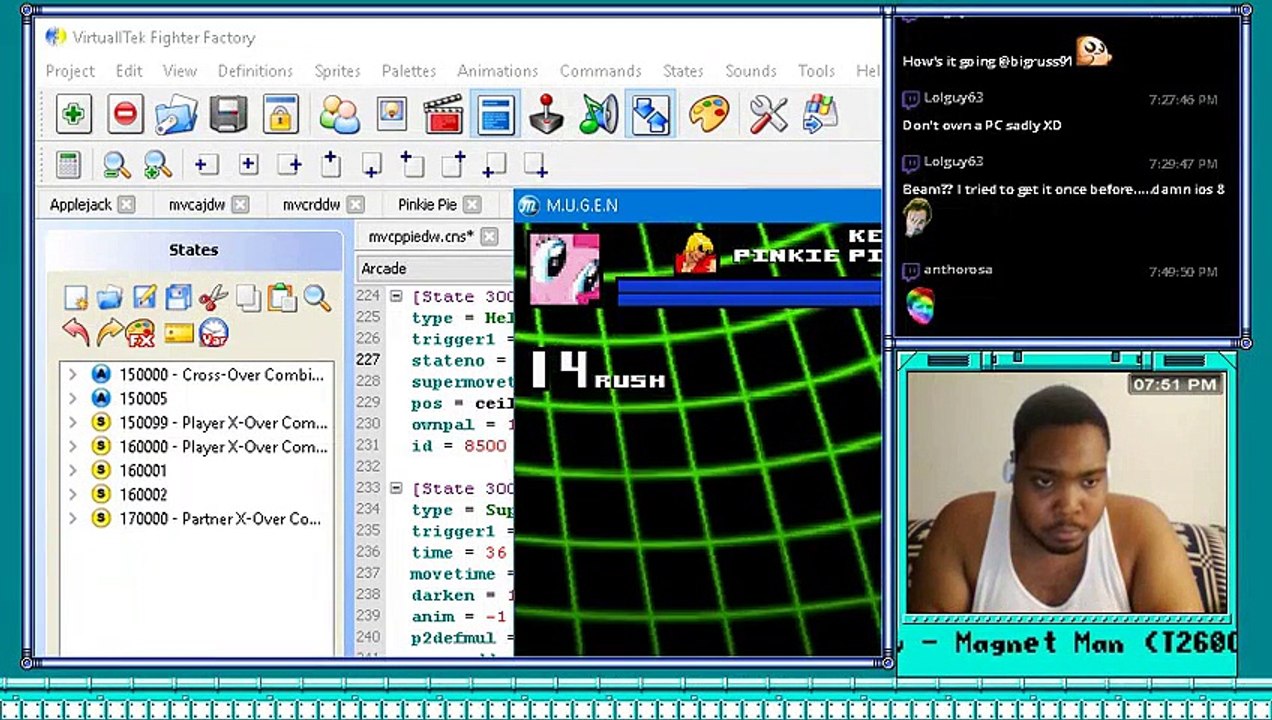This screenshot has width=1272, height=720.
Task: Toggle the blue arrows States toolbar icon
Action: click(650, 114)
